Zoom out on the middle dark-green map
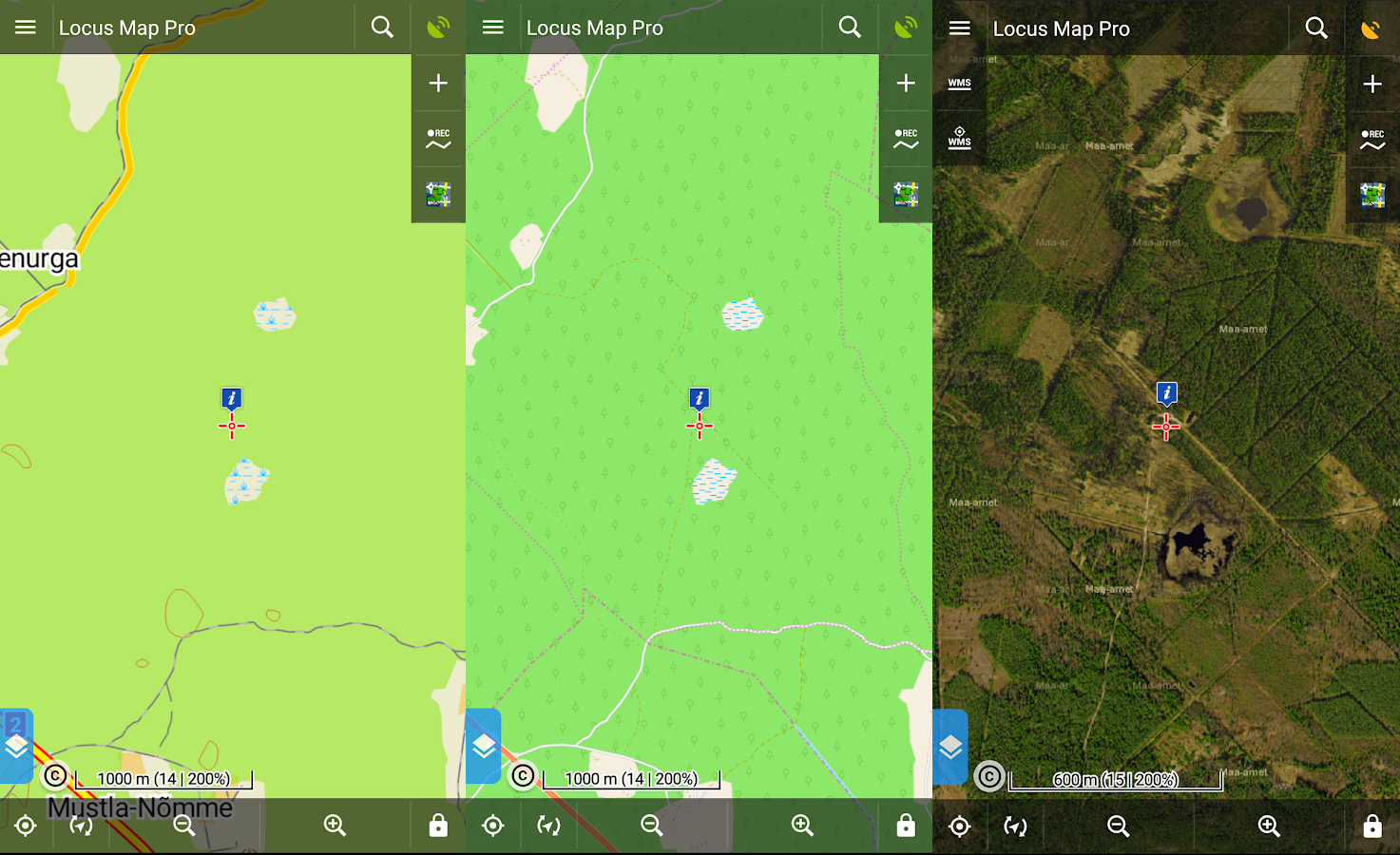 [x=651, y=826]
